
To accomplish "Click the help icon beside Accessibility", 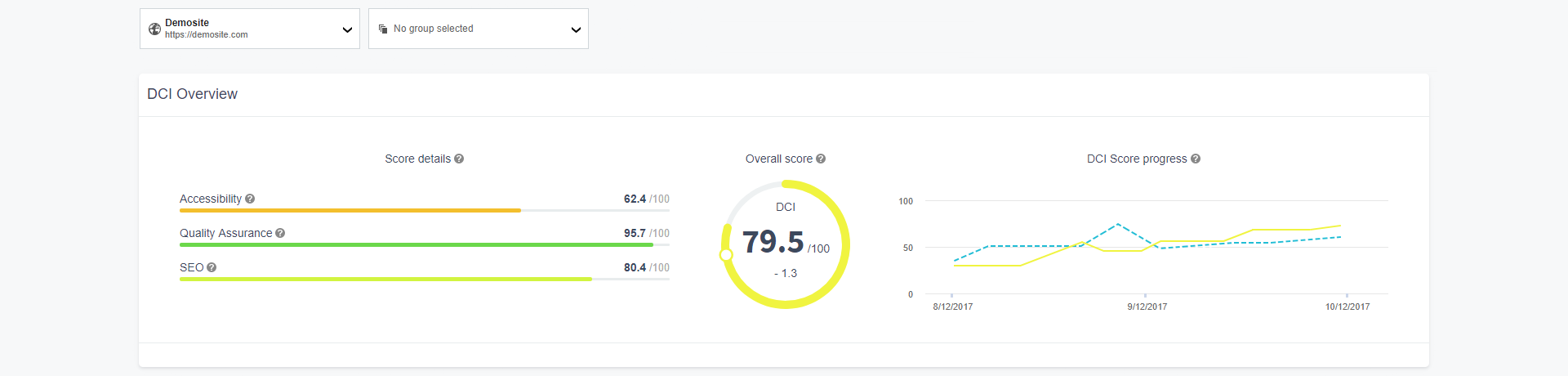I will pos(250,199).
